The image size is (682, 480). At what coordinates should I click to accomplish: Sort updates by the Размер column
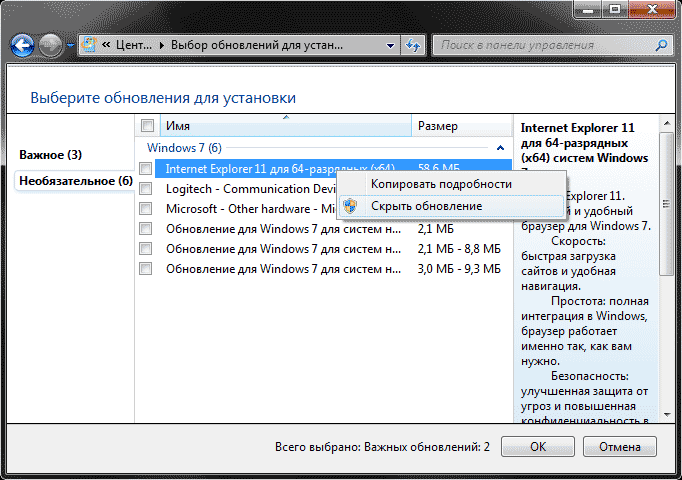point(461,126)
